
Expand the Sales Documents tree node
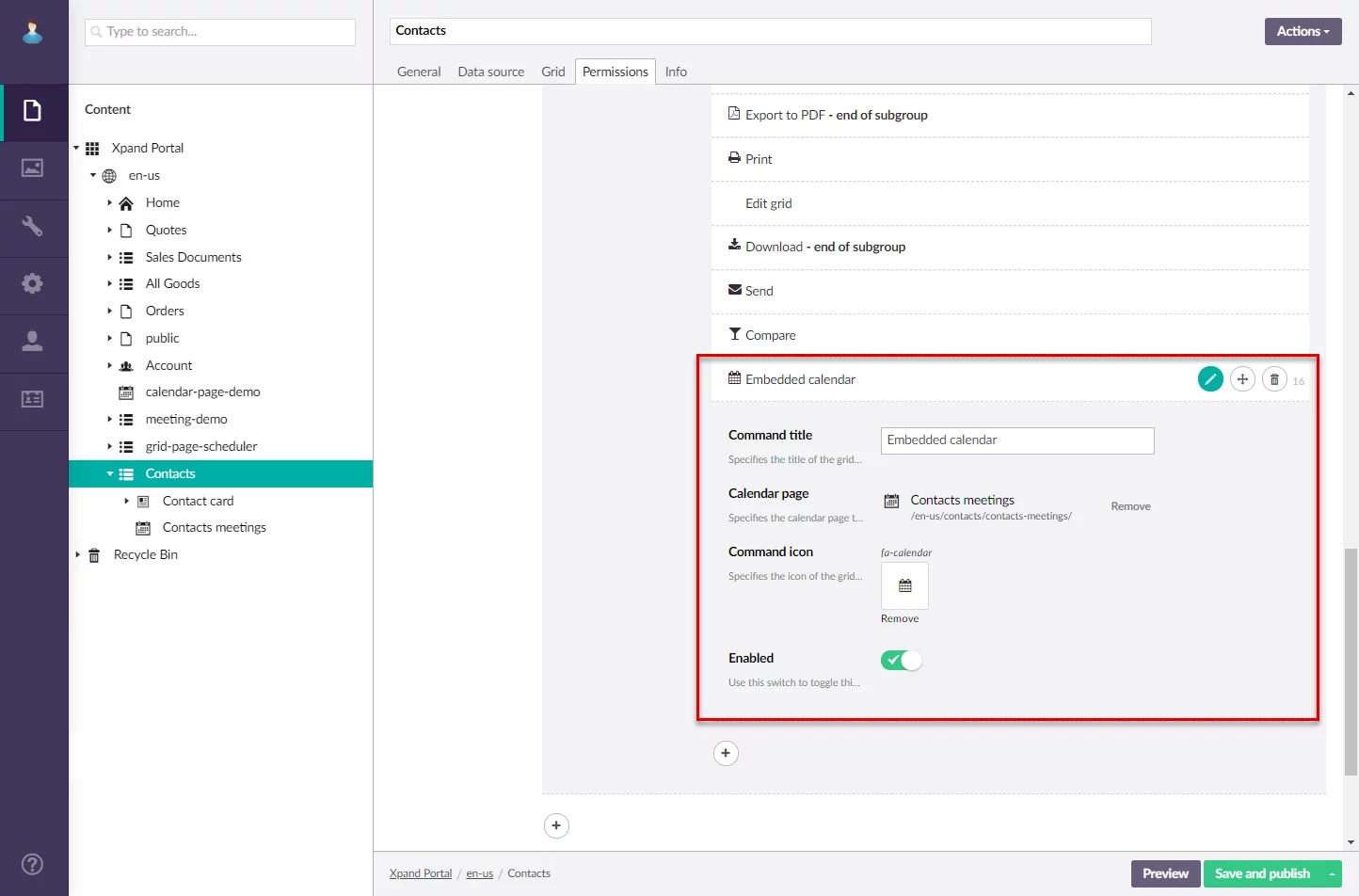tap(110, 257)
